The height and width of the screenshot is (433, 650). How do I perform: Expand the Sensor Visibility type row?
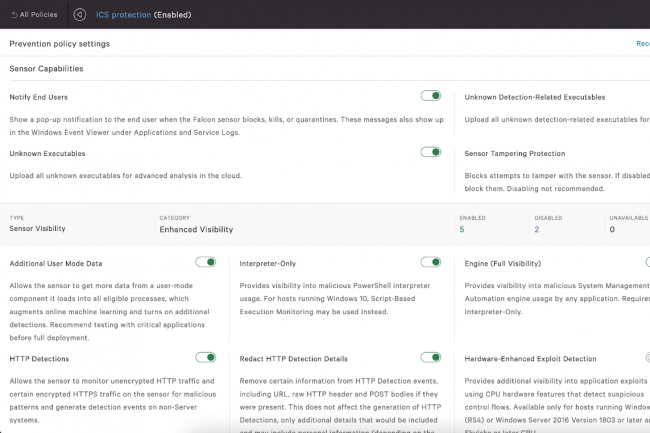[37, 229]
